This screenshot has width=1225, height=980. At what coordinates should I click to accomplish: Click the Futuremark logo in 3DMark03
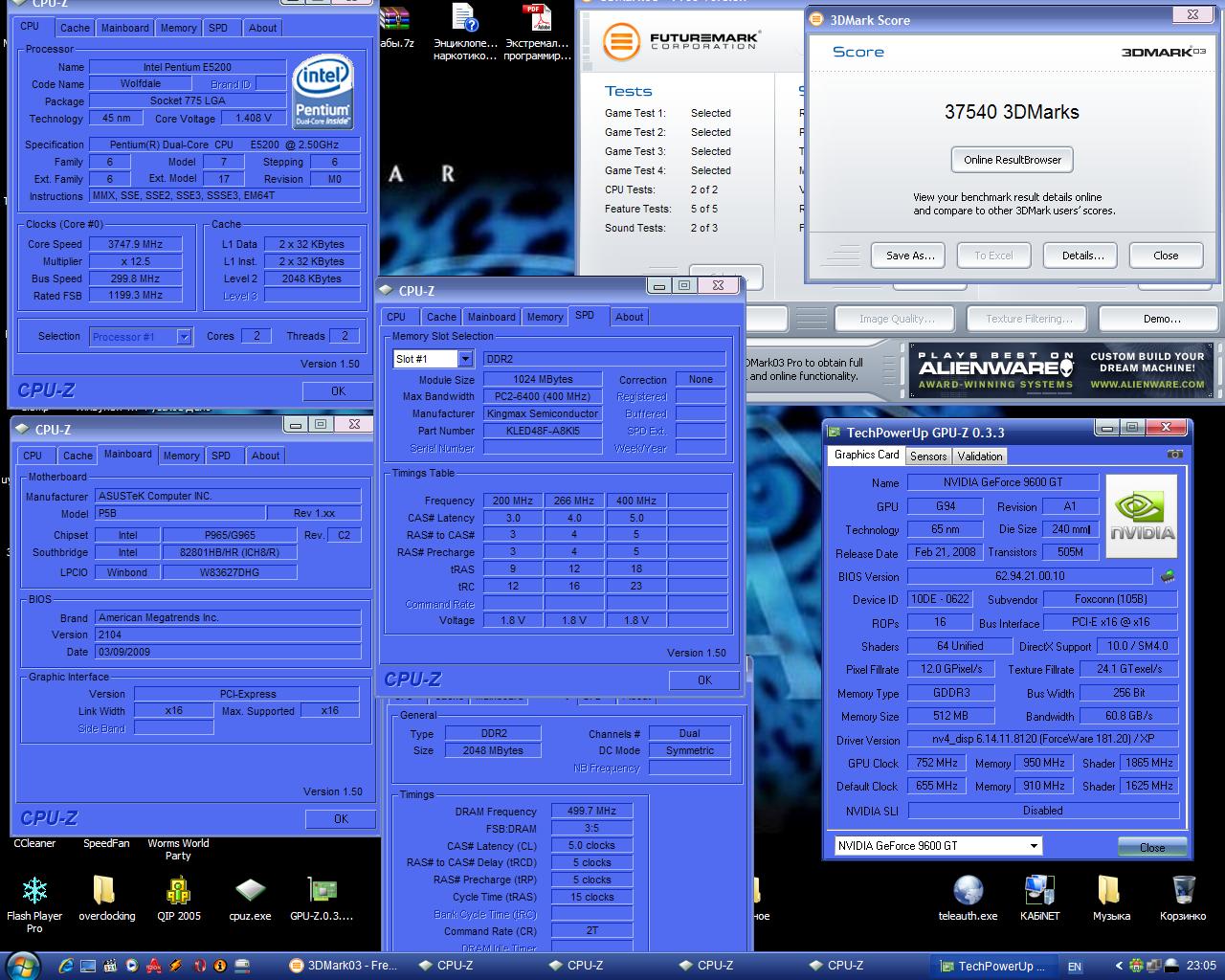click(x=680, y=43)
